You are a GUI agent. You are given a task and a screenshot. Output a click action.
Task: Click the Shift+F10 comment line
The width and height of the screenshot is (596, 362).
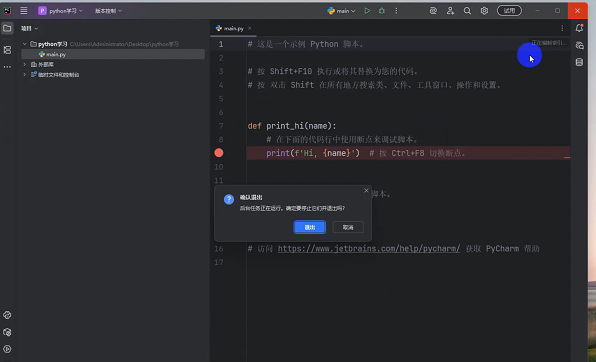pyautogui.click(x=333, y=71)
